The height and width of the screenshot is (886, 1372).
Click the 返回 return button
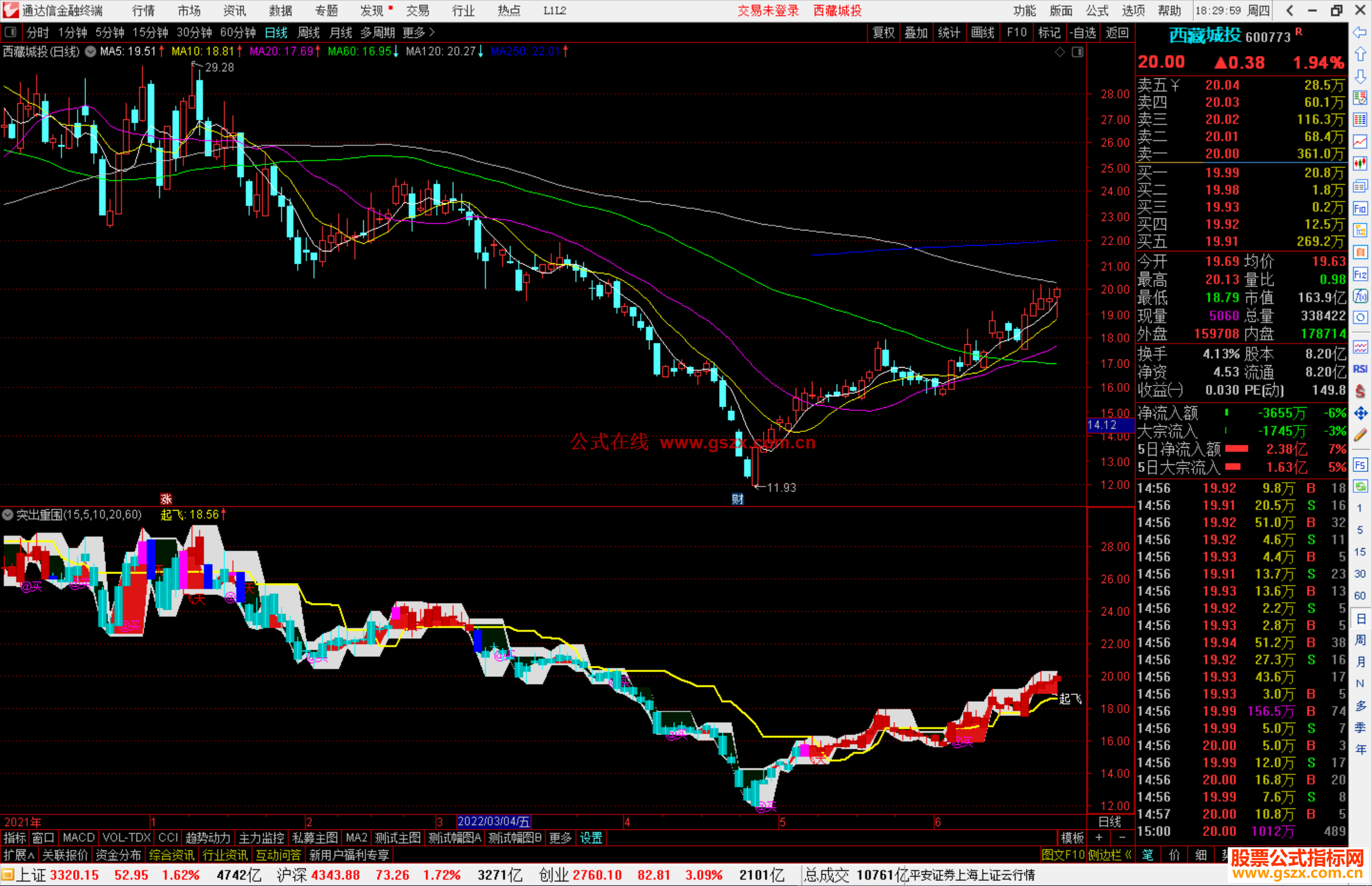[x=1117, y=32]
